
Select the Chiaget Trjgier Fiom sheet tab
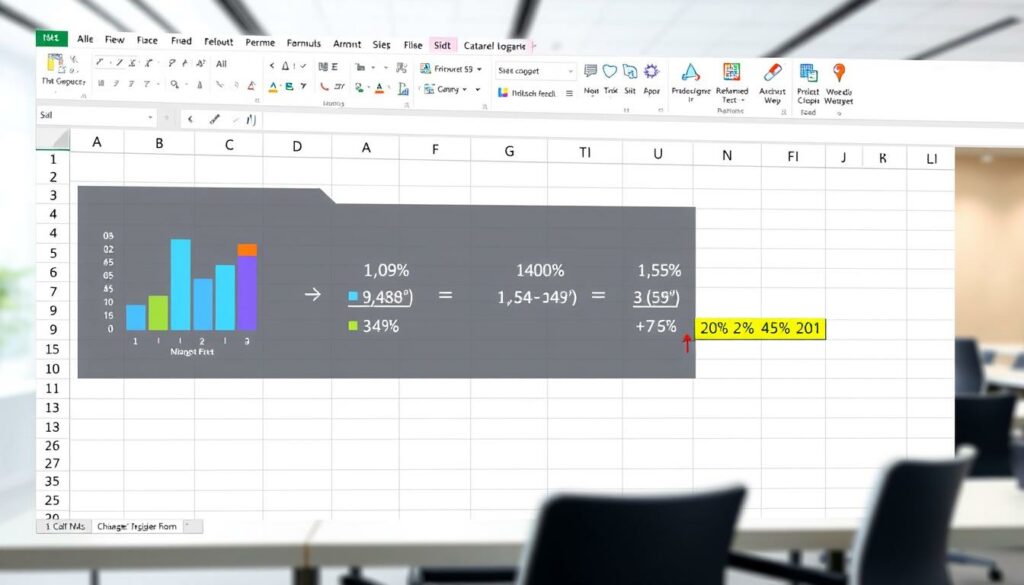coord(137,526)
